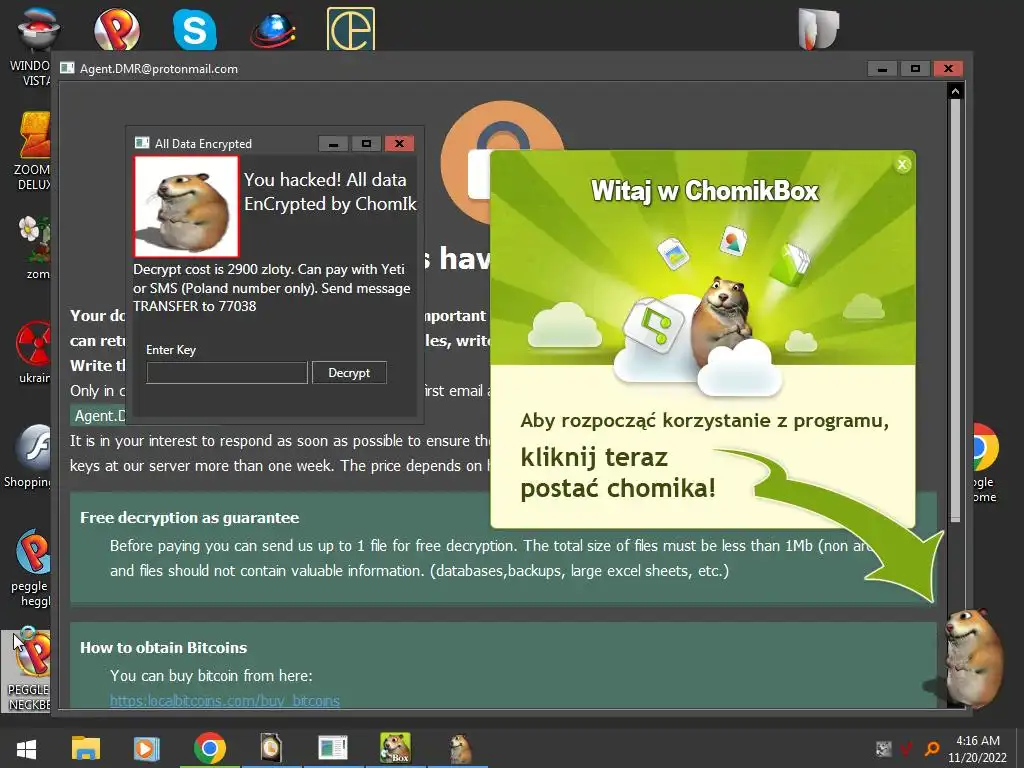Open the clock document taskbar icon
The width and height of the screenshot is (1024, 768).
point(270,749)
